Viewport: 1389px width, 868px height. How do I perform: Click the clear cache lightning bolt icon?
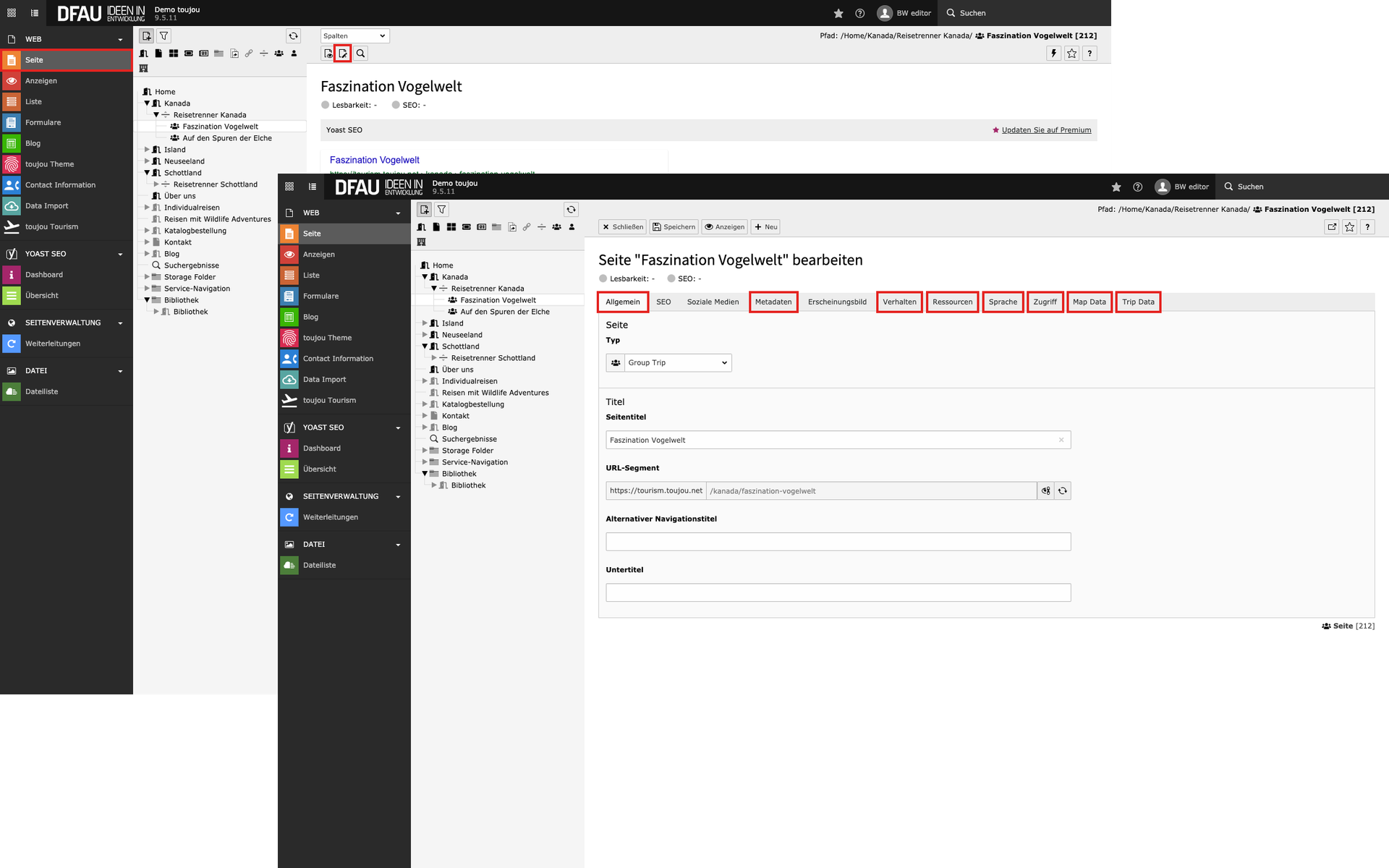click(x=1054, y=54)
